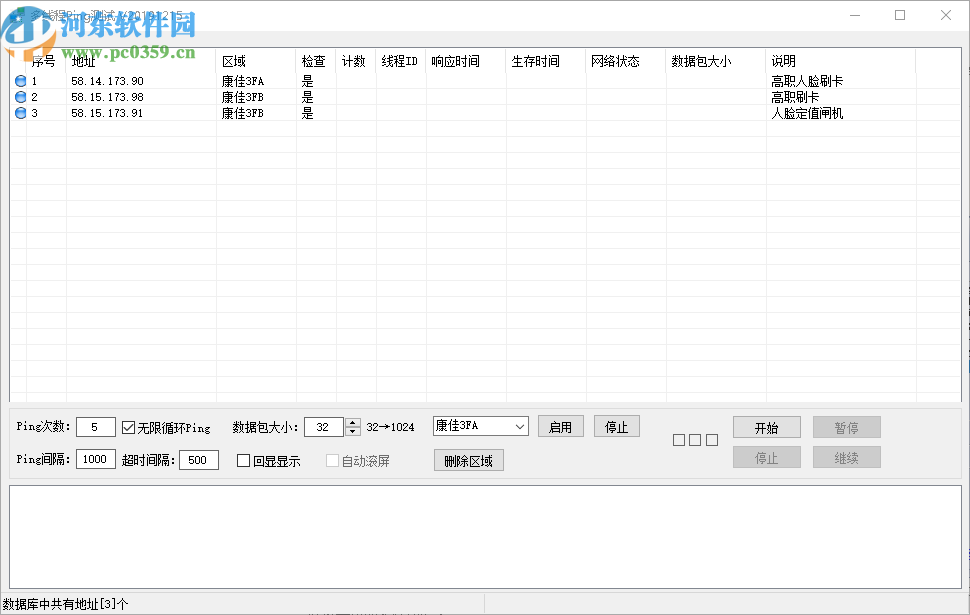The height and width of the screenshot is (615, 970).
Task: Enable the 无限循环Ping checkbox
Action: (128, 425)
